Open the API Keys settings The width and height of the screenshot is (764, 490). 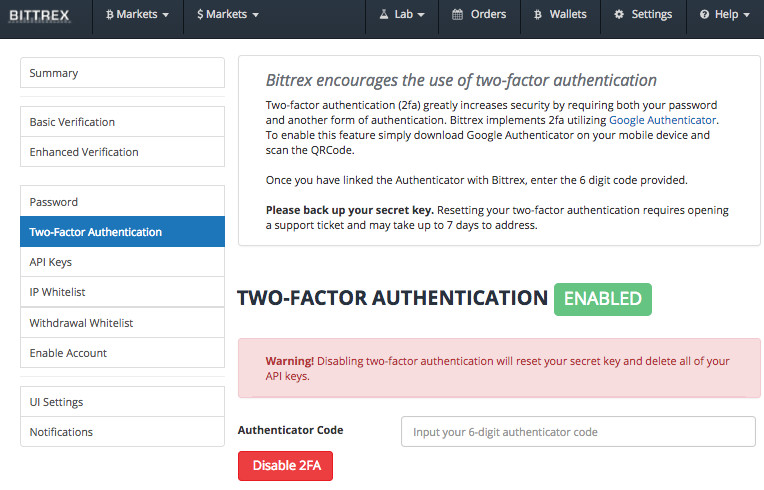(122, 262)
